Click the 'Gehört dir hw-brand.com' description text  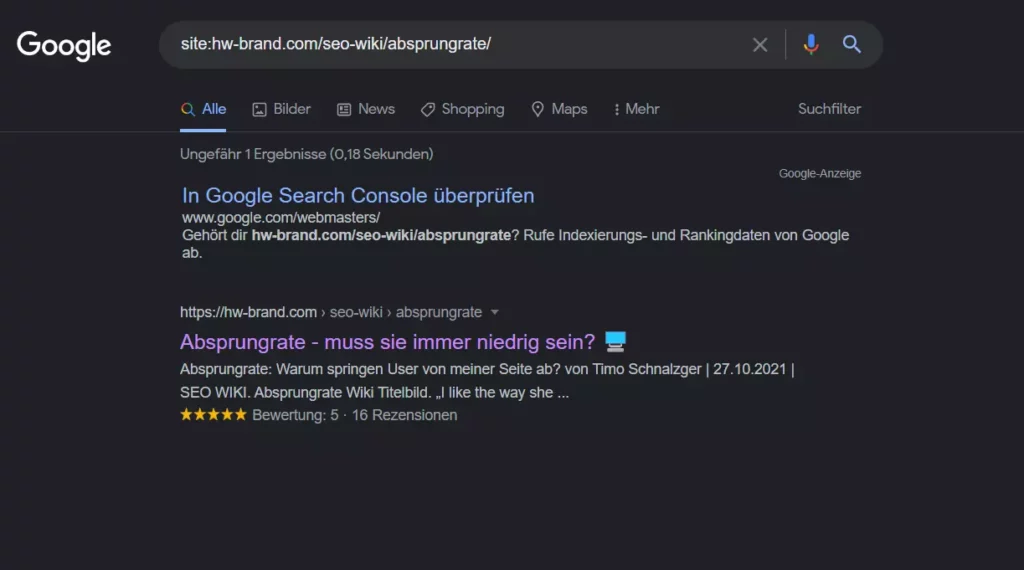pos(515,244)
